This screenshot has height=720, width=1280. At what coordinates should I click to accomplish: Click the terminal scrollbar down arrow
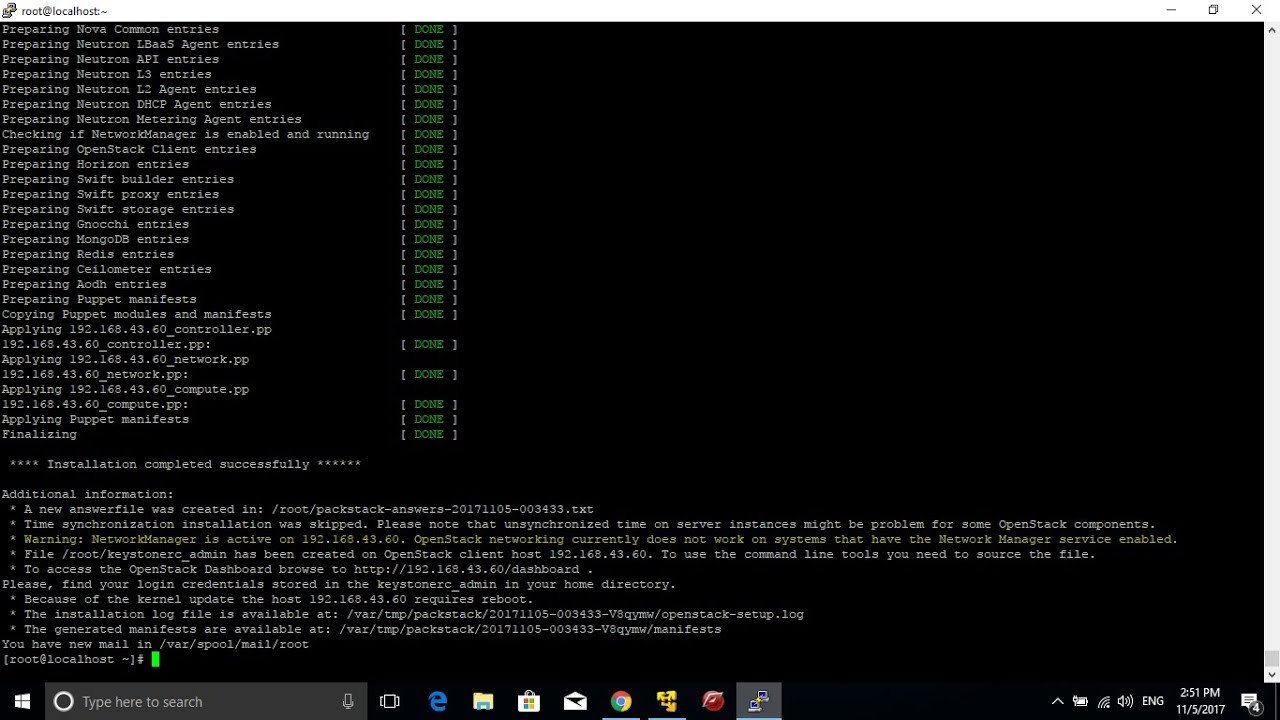(x=1272, y=674)
